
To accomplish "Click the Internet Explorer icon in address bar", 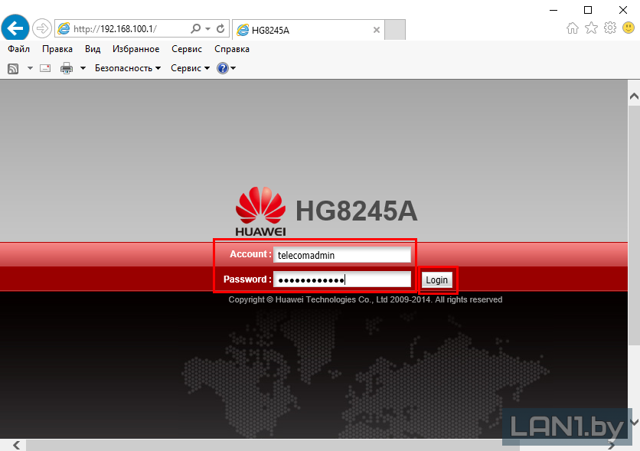I will pos(64,29).
